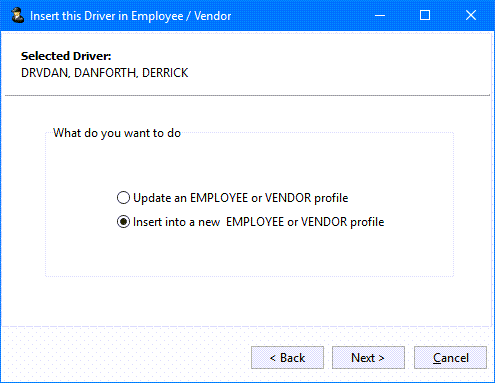Click the window title 'Insert this Driver in Employee / Vendor'
The height and width of the screenshot is (383, 495).
pos(131,16)
